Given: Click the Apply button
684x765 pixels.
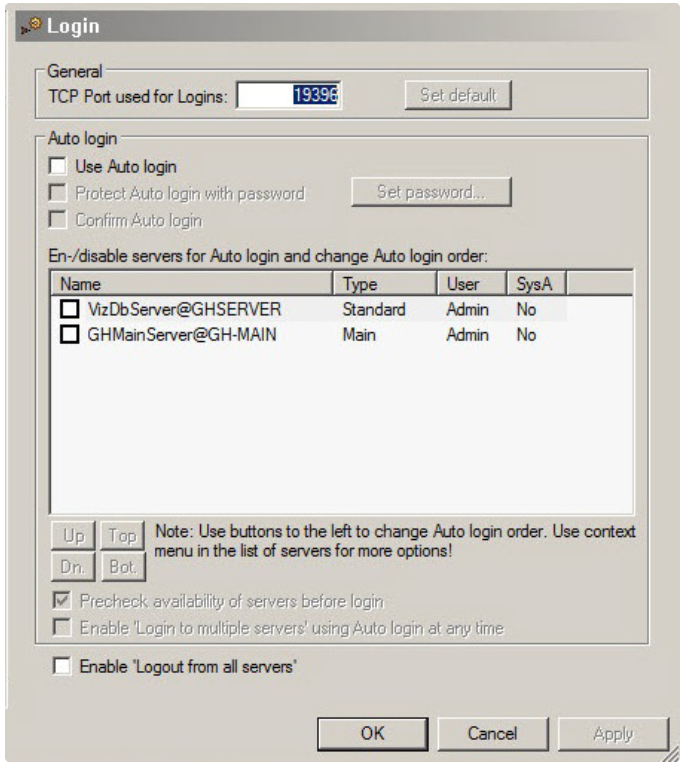Looking at the screenshot, I should pos(613,733).
